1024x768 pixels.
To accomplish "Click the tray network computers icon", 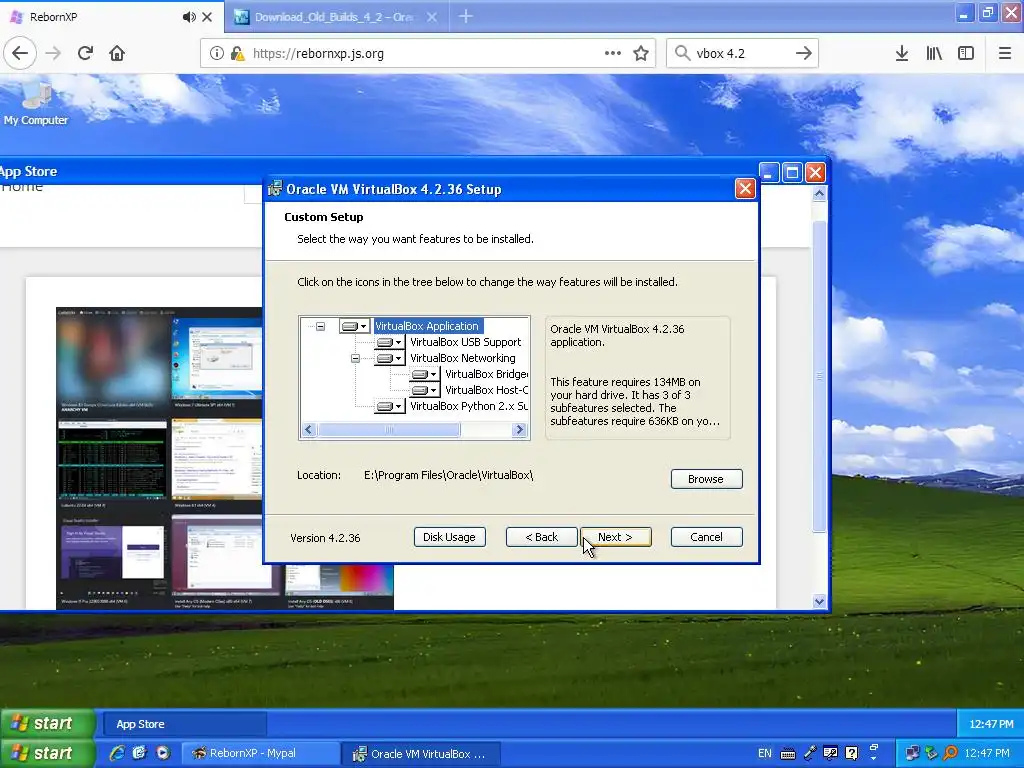I will [912, 753].
